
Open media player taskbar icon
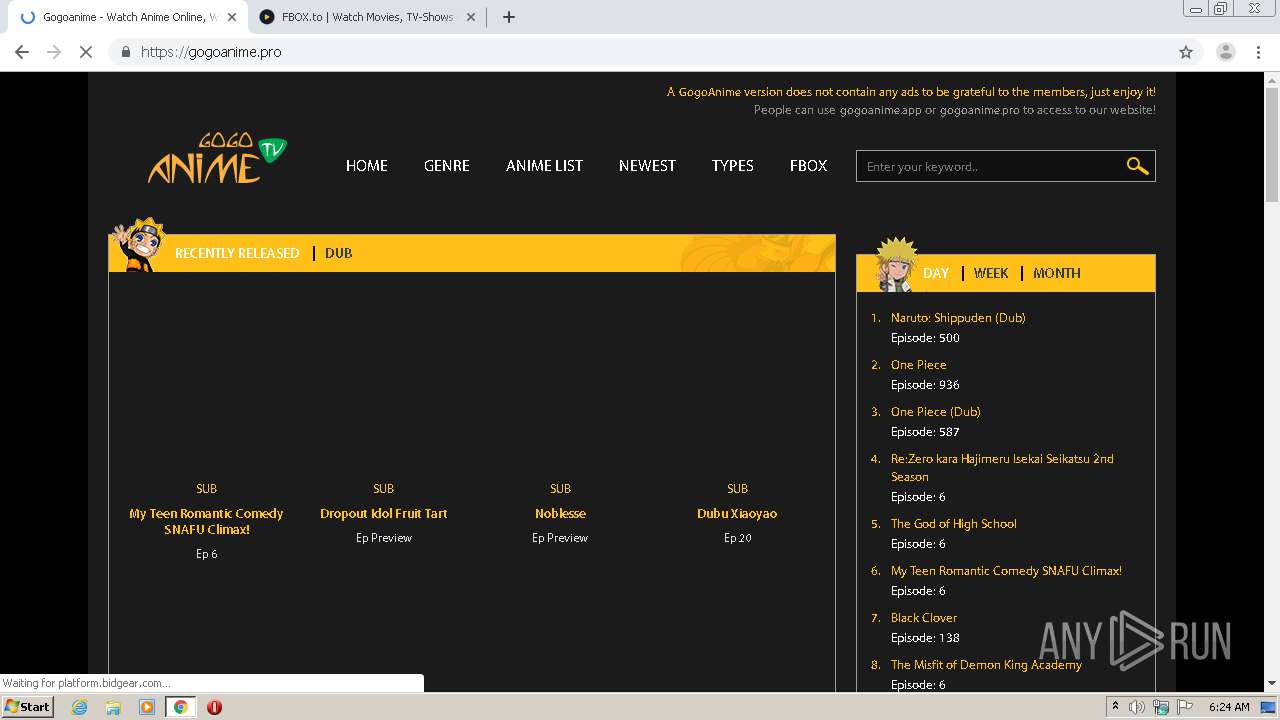(147, 707)
